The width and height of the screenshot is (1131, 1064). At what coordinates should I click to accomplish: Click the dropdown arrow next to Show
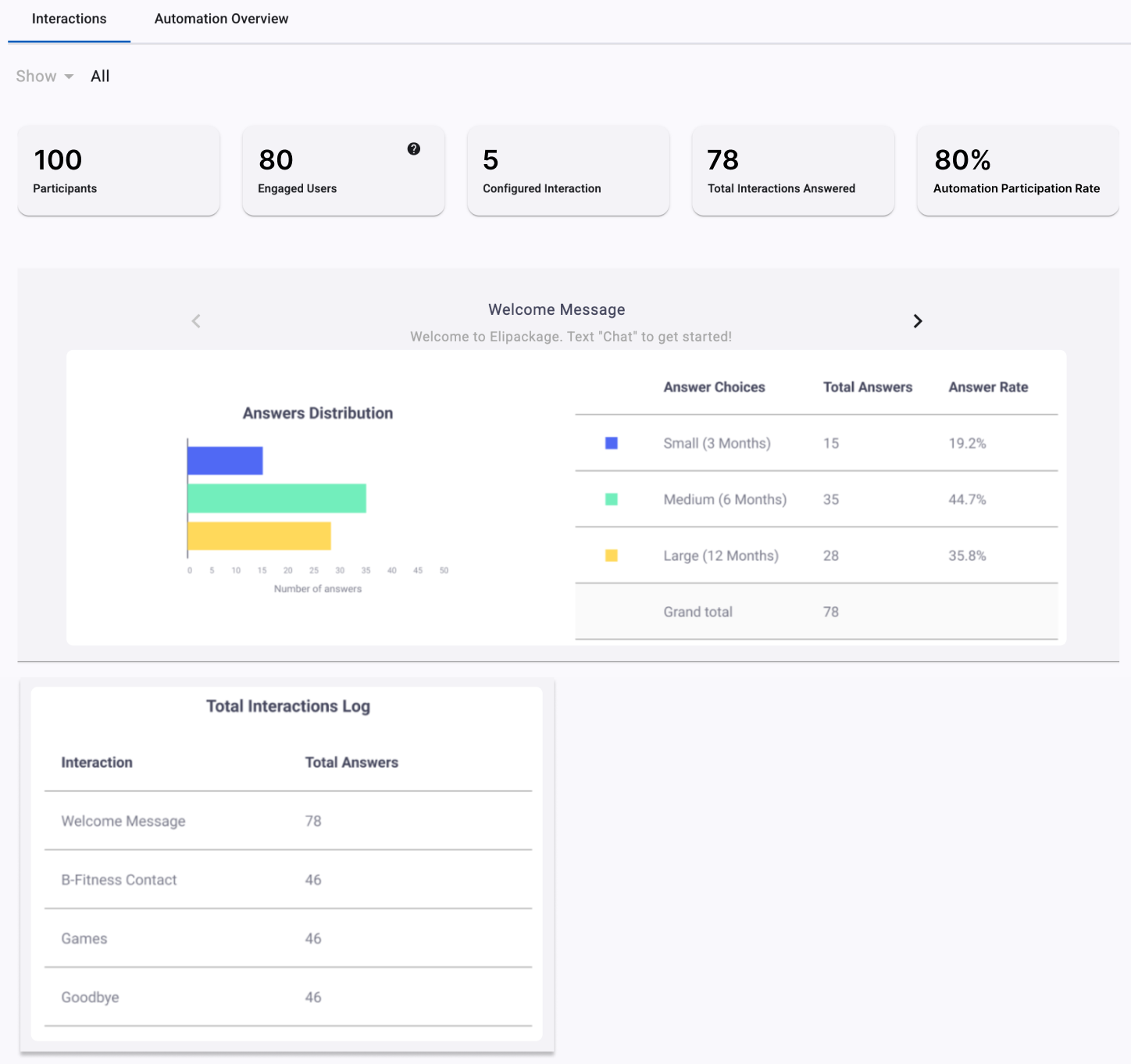[69, 77]
